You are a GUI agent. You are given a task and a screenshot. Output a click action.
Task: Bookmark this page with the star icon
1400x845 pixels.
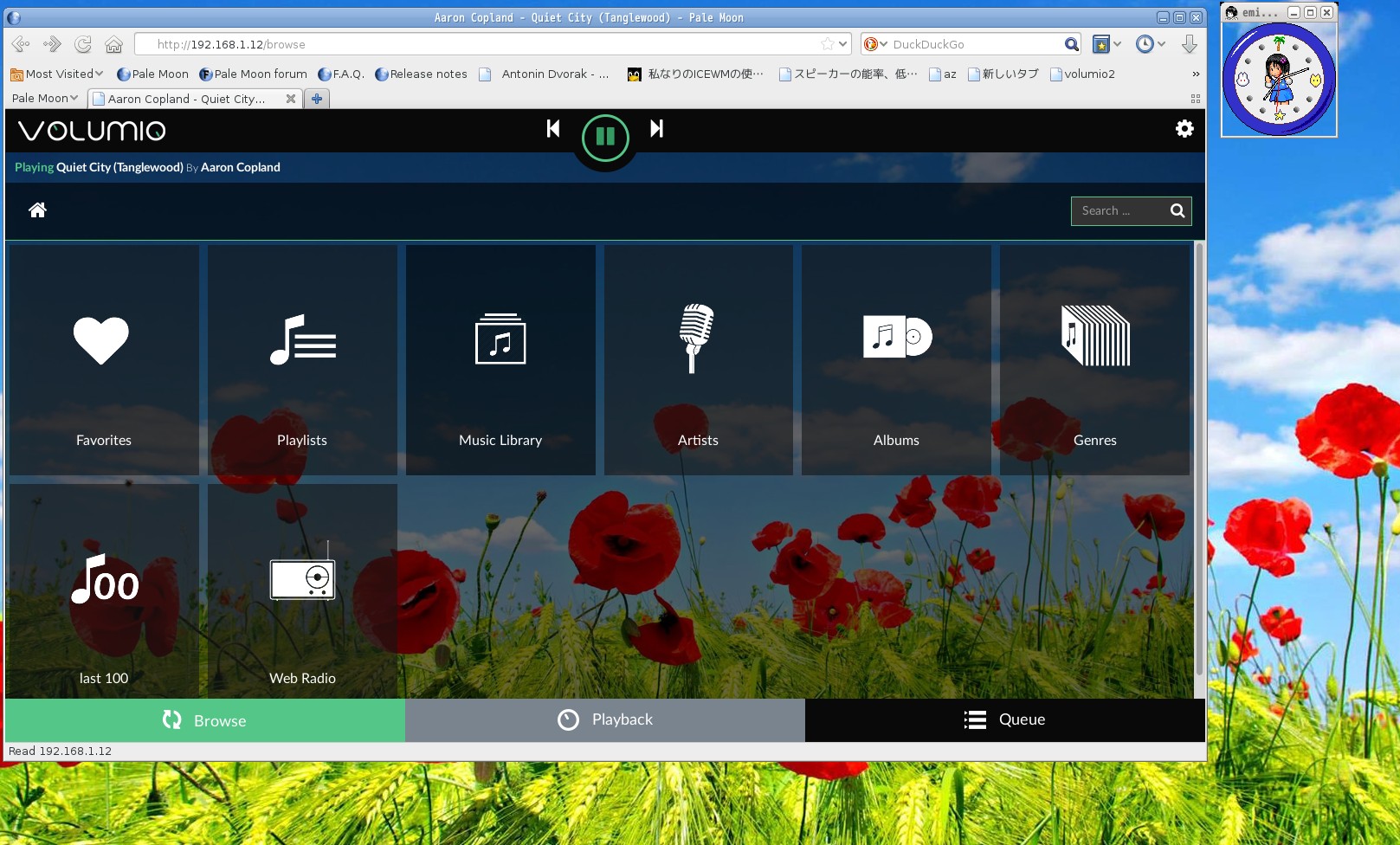[827, 44]
